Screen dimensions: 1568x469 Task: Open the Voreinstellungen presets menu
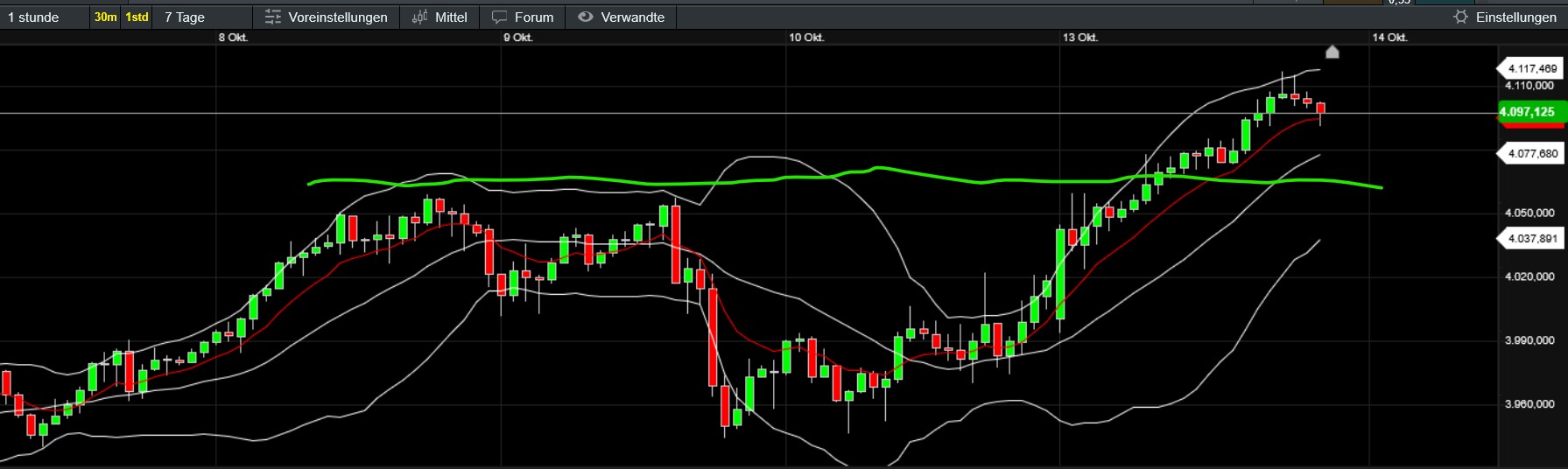click(327, 17)
